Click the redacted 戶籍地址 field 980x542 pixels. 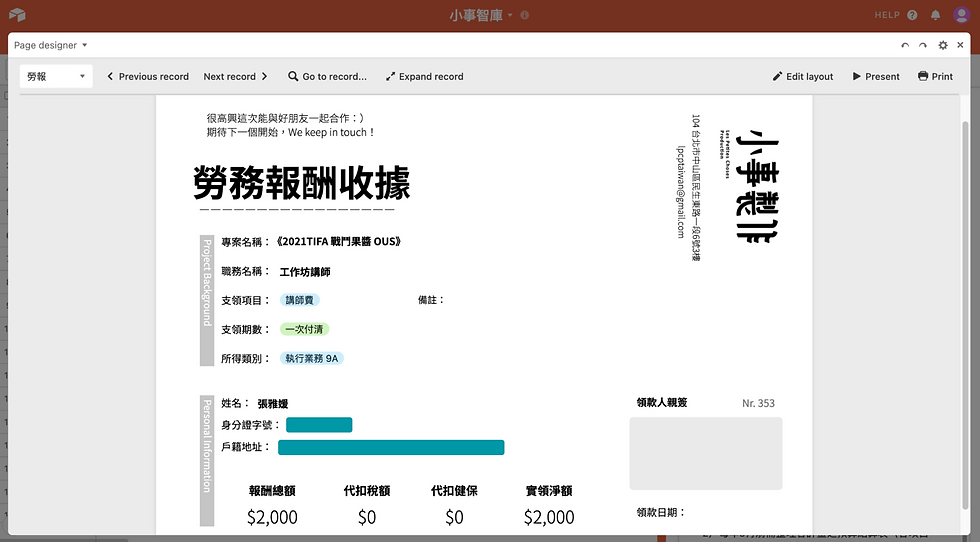coord(391,447)
